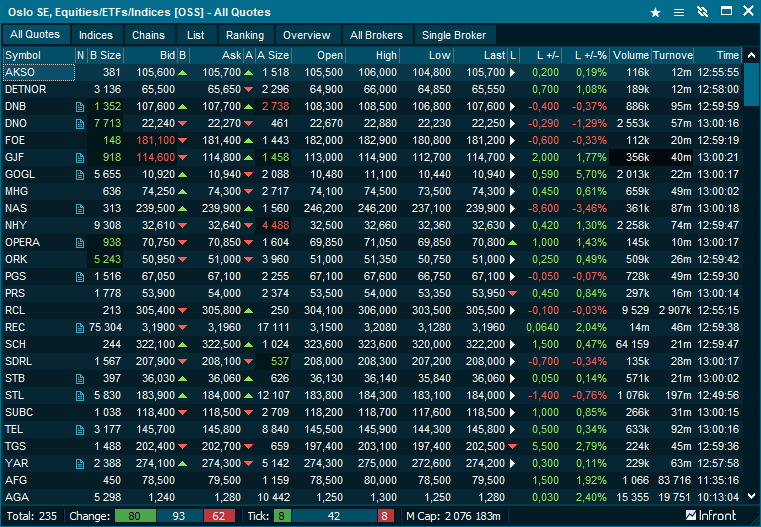Sort by the Symbol column header
The height and width of the screenshot is (527, 761).
click(x=38, y=55)
